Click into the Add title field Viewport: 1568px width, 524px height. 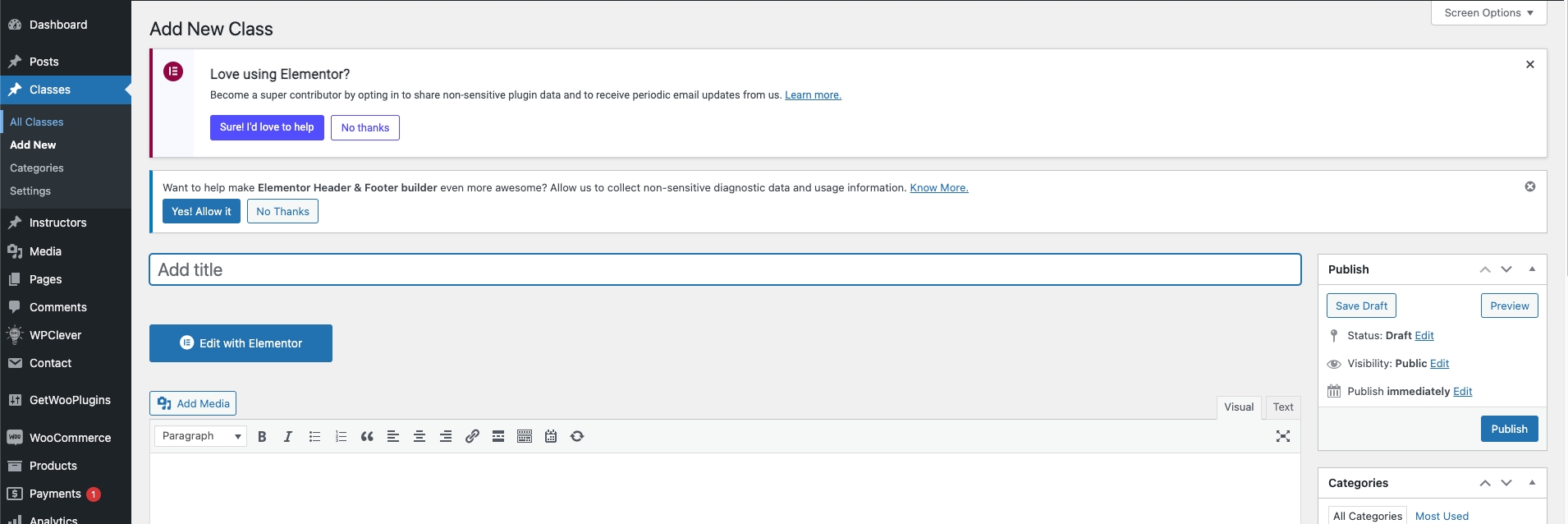(725, 269)
